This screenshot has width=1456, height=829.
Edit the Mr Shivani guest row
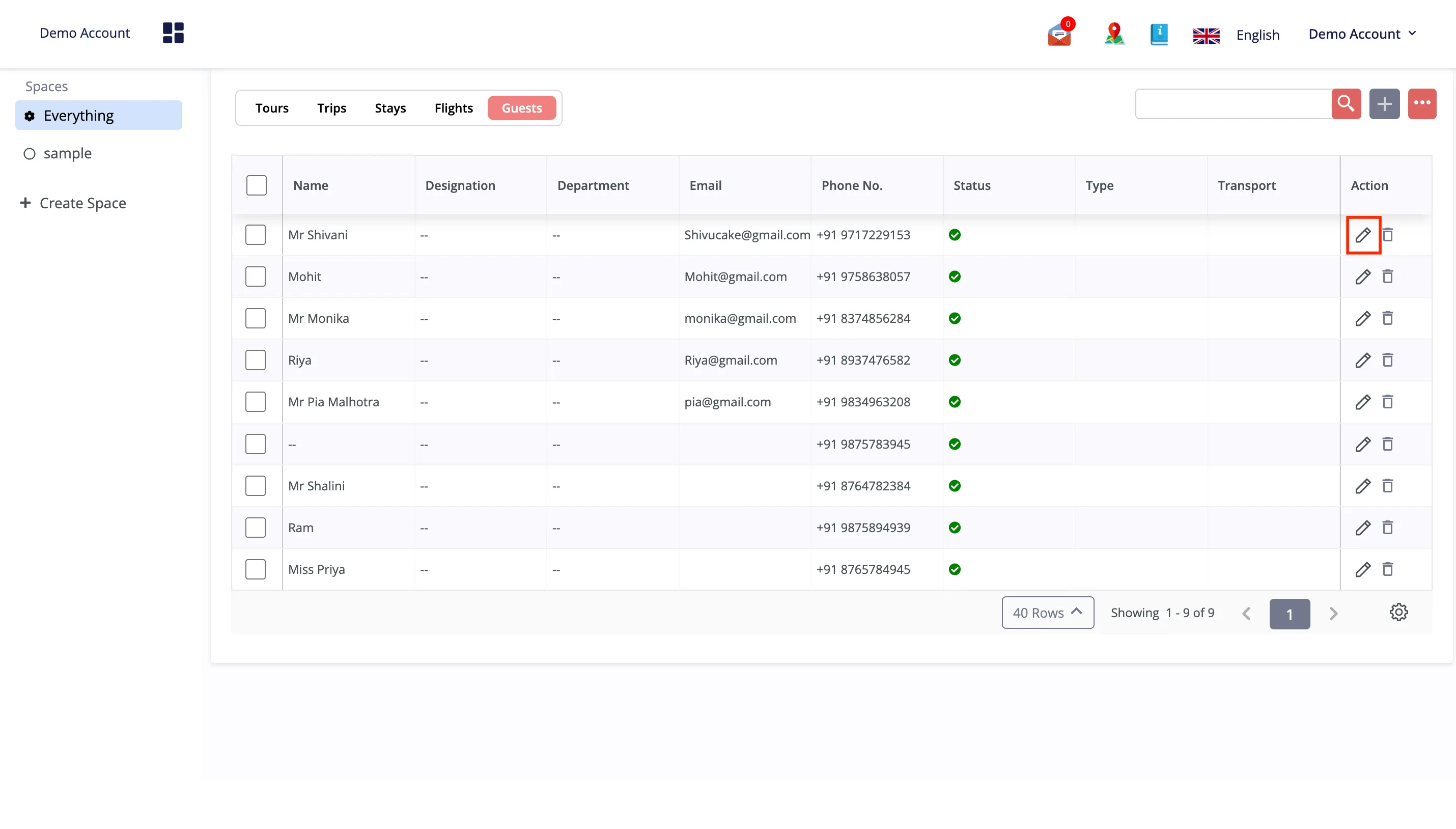coord(1363,235)
